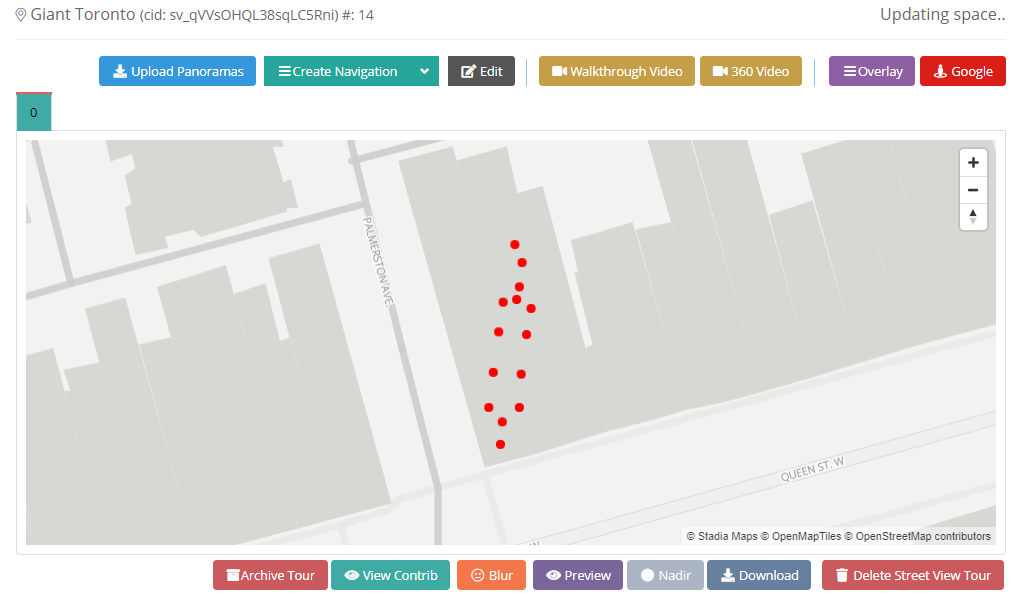
Task: Open the Overlay menu
Action: pos(872,71)
